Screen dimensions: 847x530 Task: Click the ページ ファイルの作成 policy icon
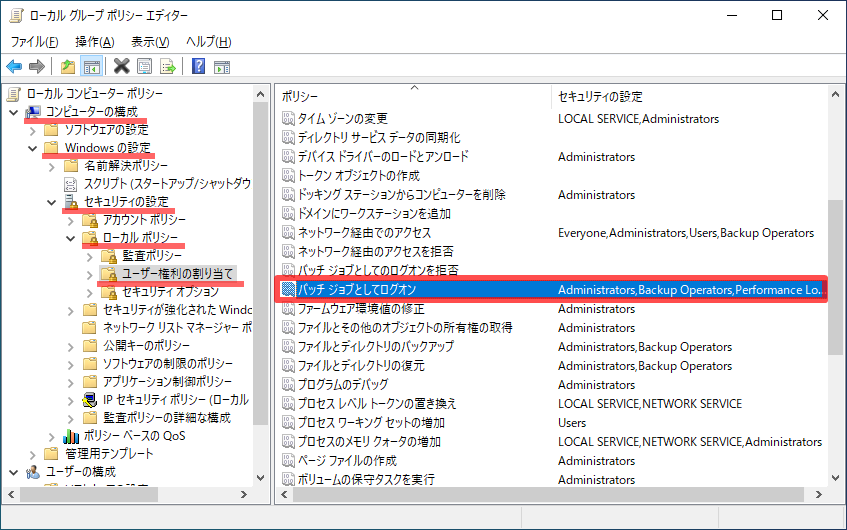288,460
